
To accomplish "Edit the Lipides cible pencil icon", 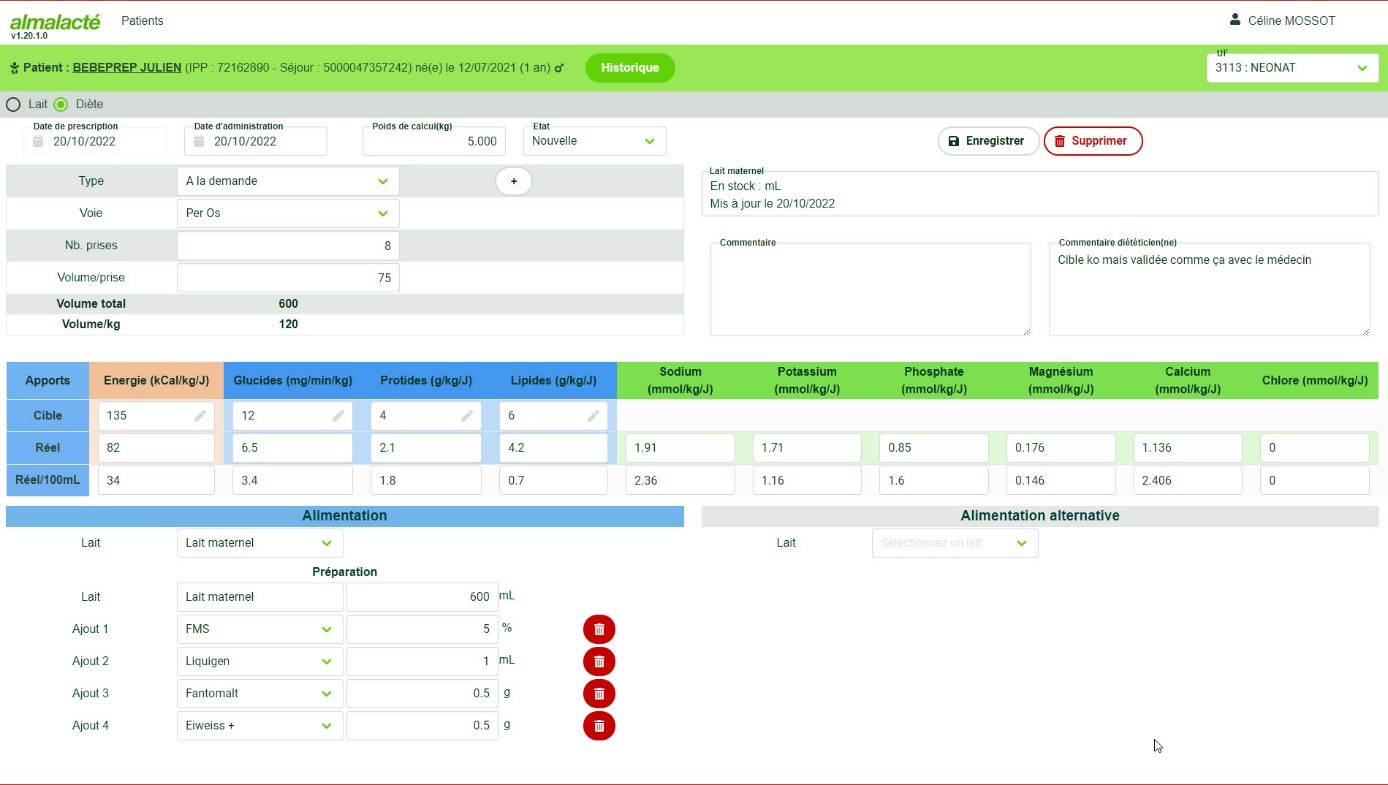I will click(x=593, y=416).
